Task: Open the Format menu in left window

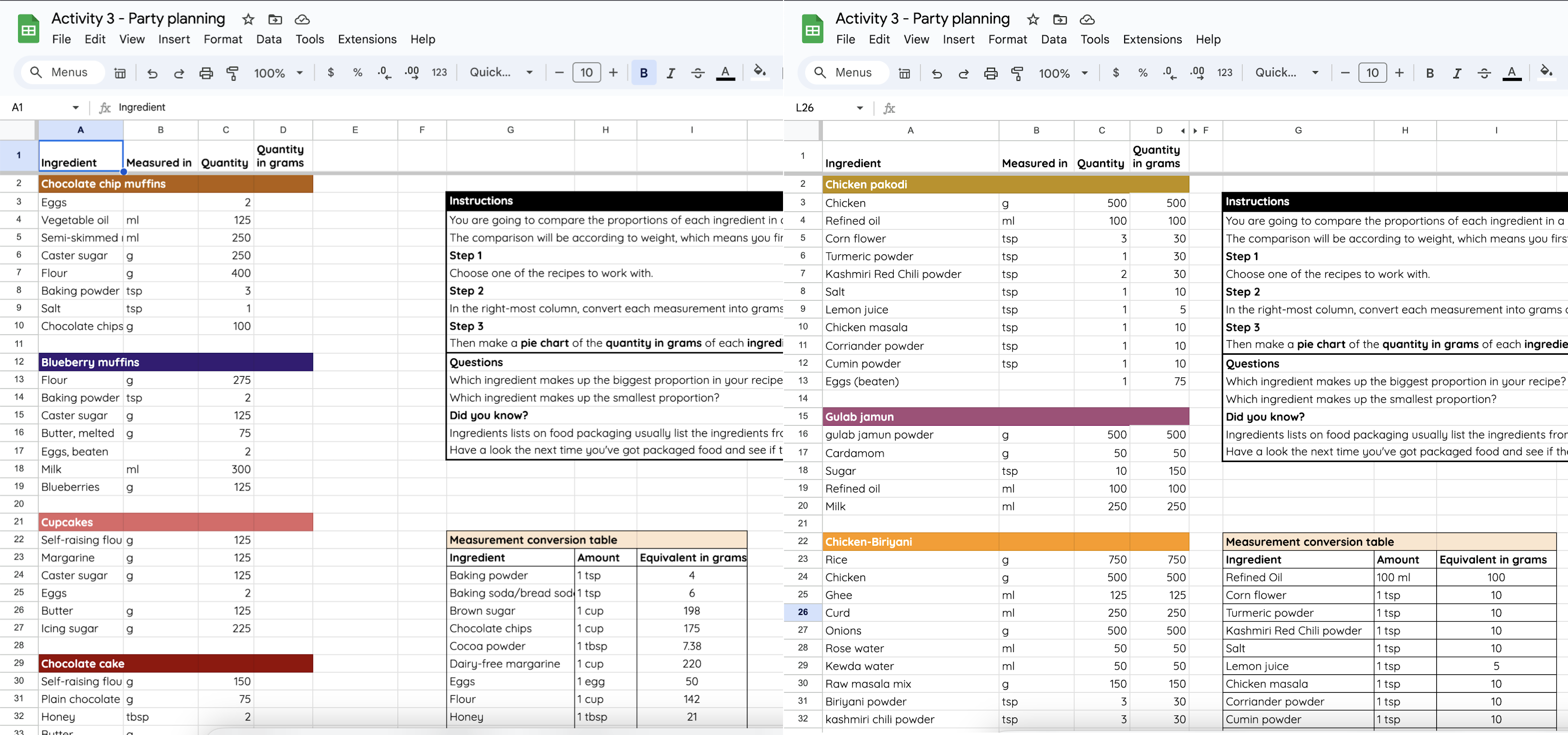Action: (222, 40)
